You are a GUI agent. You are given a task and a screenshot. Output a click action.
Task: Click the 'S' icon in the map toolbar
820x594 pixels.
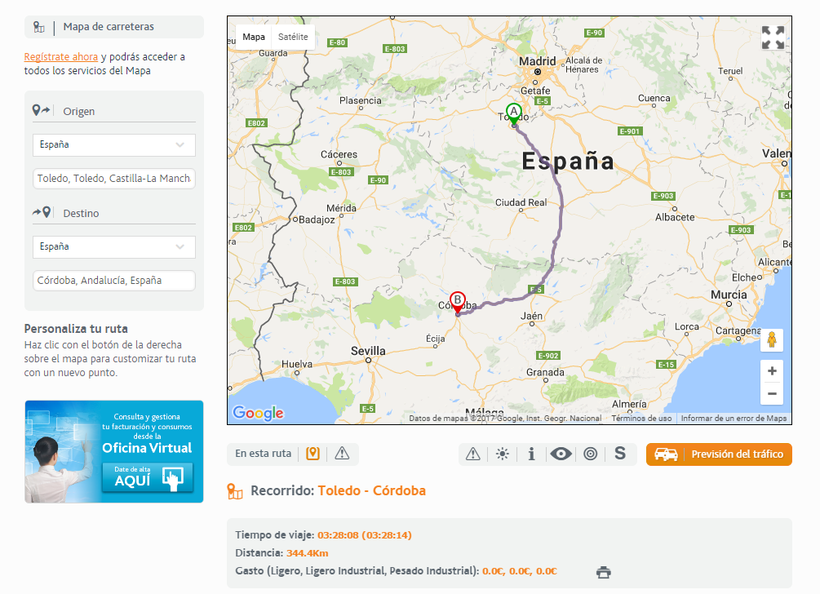pyautogui.click(x=620, y=454)
